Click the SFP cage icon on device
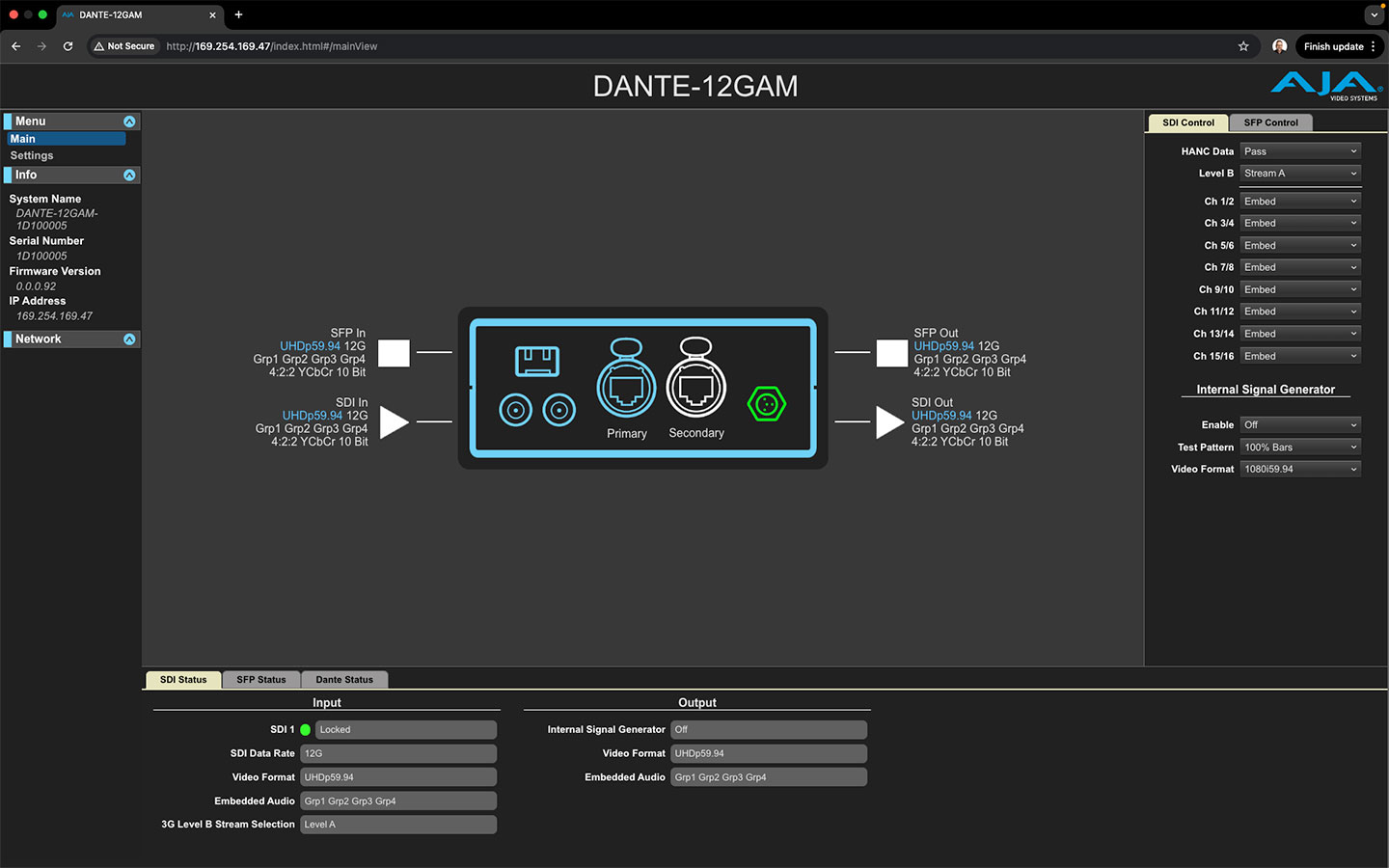1389x868 pixels. point(537,362)
